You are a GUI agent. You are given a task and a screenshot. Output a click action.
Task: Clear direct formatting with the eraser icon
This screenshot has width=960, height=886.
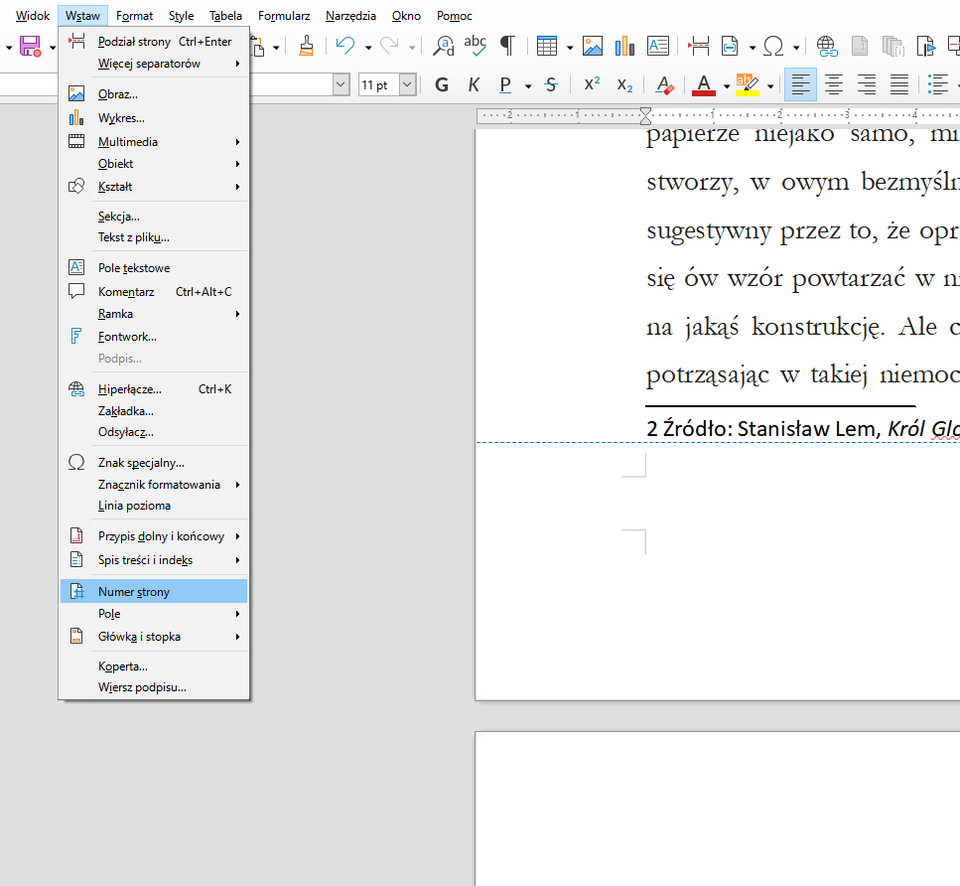point(663,85)
